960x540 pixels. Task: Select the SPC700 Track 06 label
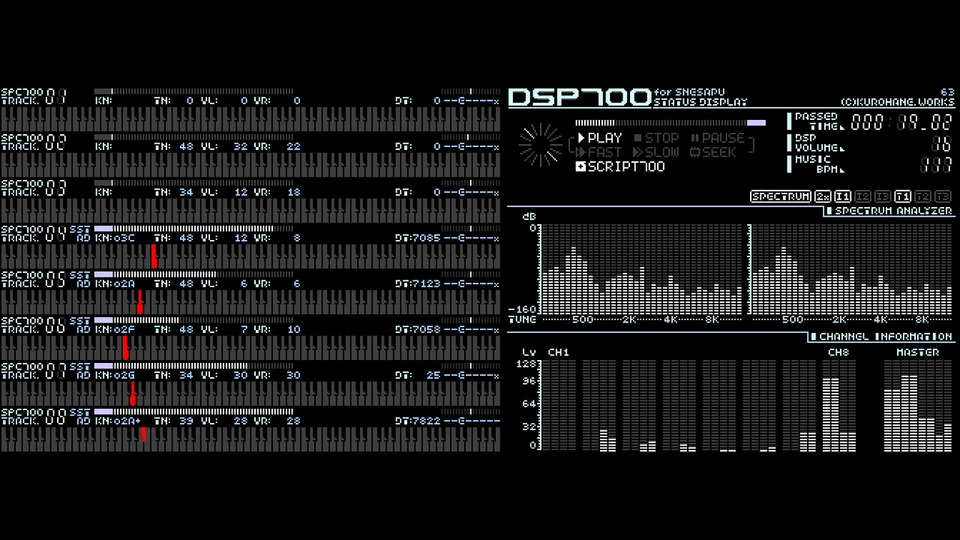34,325
